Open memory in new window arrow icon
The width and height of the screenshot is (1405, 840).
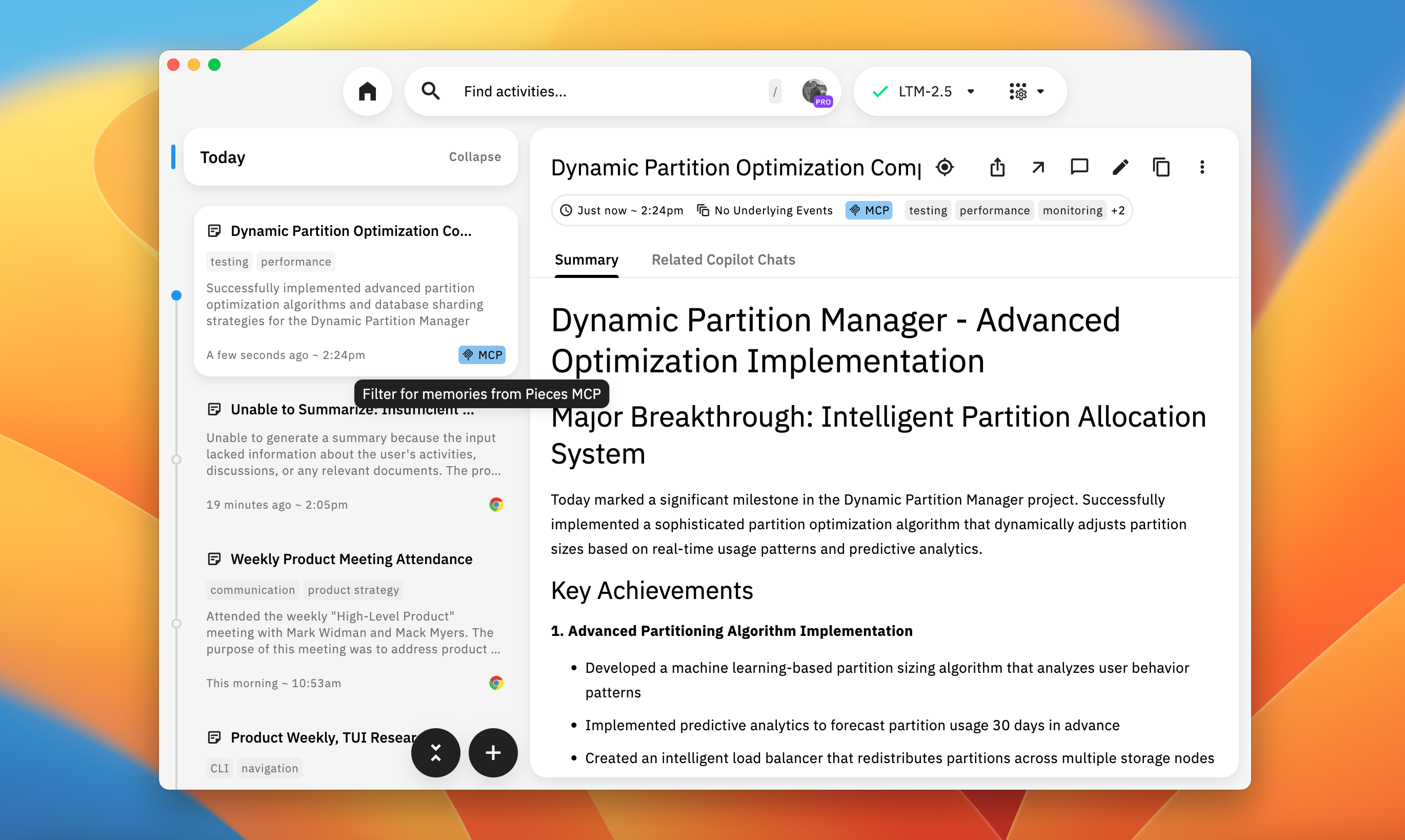coord(1038,168)
